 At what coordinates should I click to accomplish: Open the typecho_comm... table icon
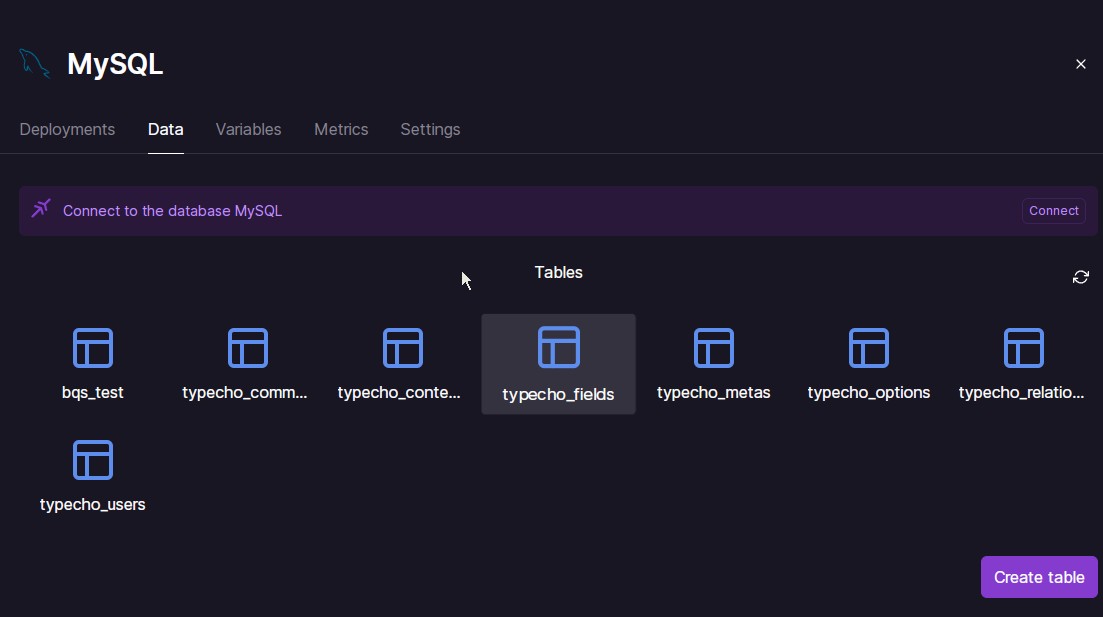(248, 348)
